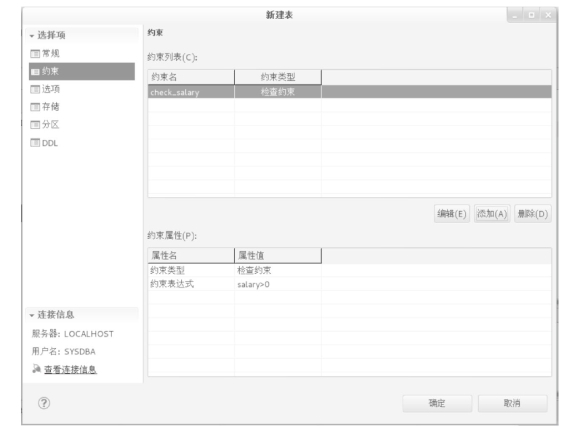Viewport: 583px width, 433px height.
Task: Click the 编辑(E) button
Action: [452, 214]
